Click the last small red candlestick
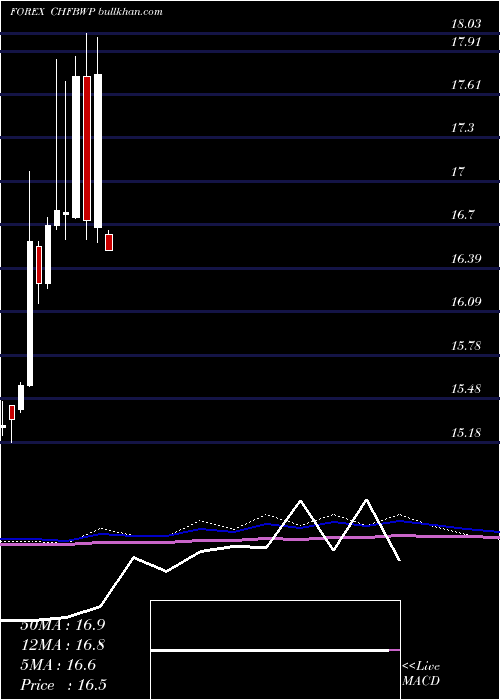500x700 pixels. pos(109,242)
